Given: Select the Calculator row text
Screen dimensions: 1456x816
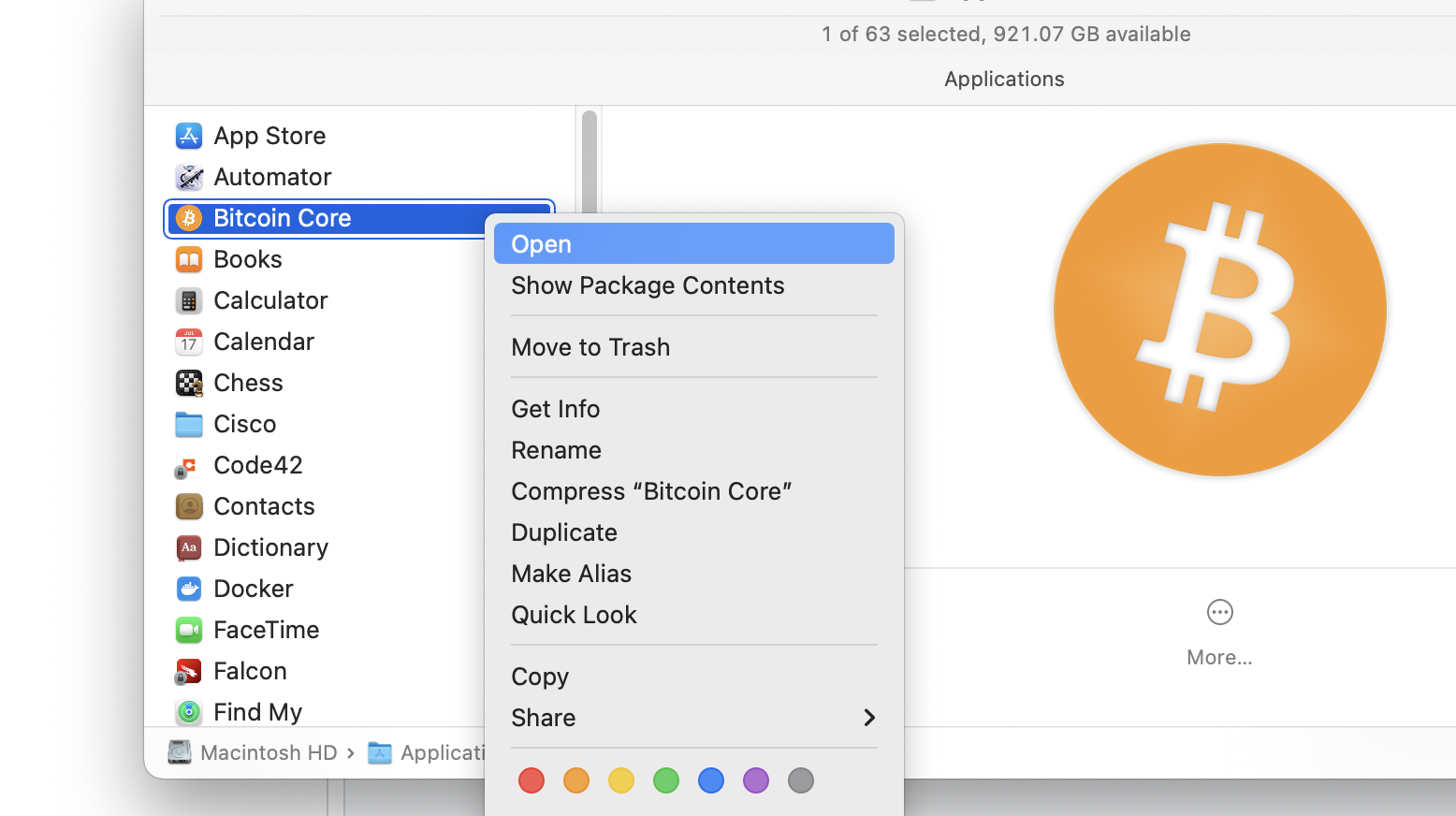Looking at the screenshot, I should [x=270, y=300].
